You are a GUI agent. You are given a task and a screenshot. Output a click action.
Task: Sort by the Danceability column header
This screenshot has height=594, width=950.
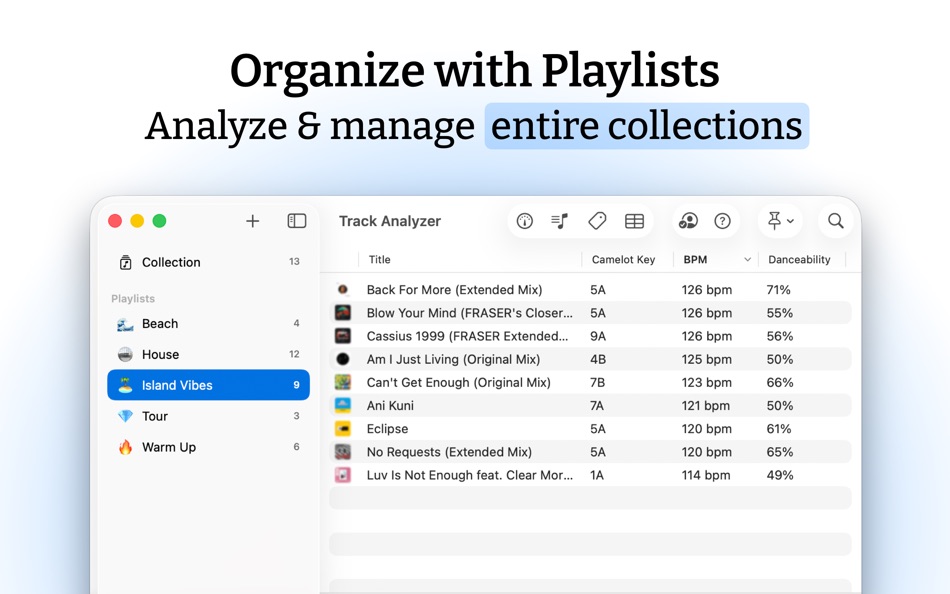tap(800, 259)
